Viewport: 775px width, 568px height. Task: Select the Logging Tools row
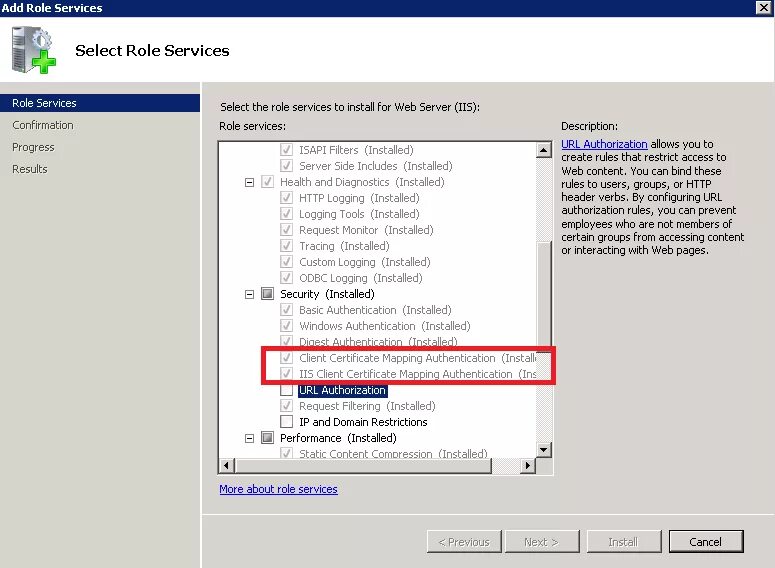[x=359, y=214]
